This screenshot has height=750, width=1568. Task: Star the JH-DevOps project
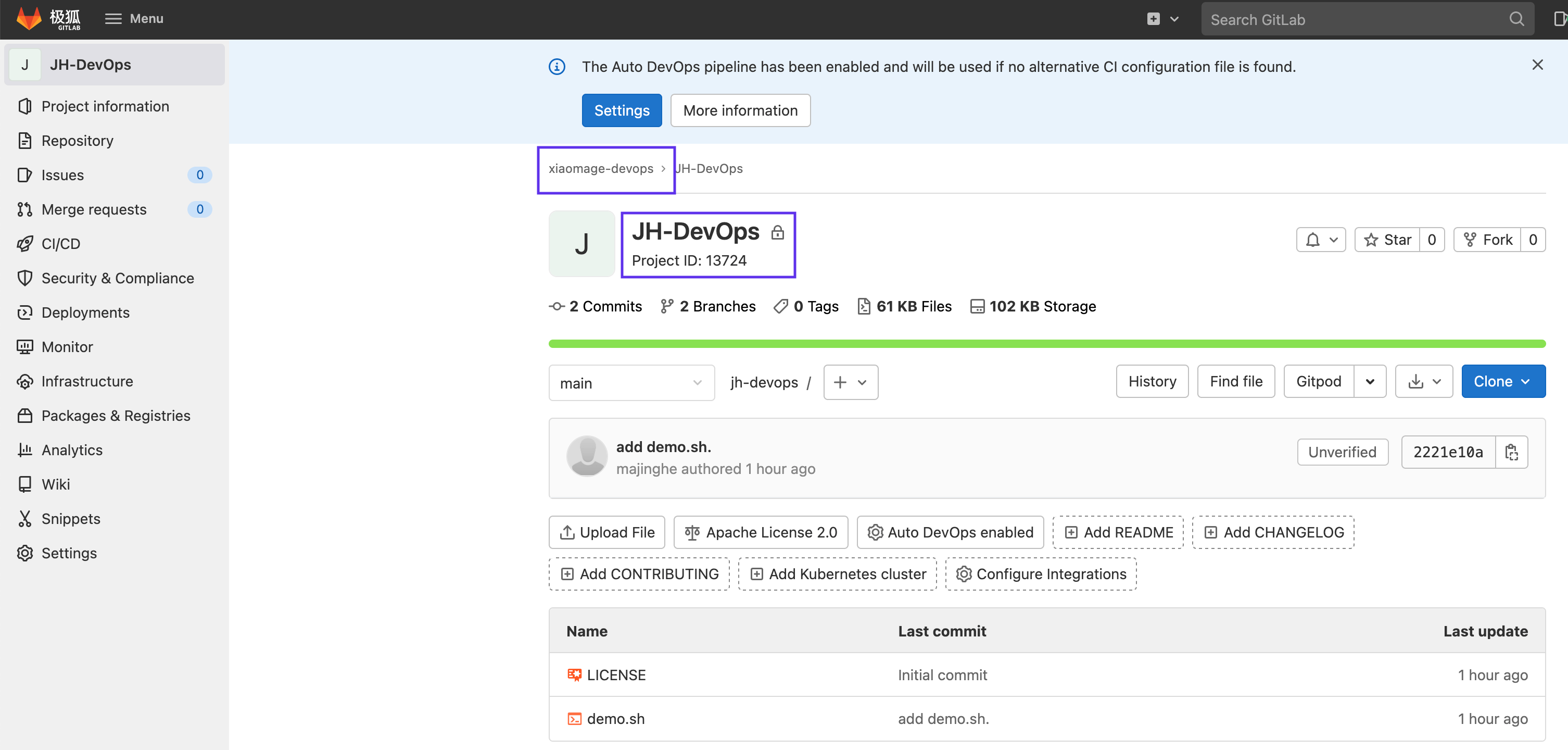(1387, 240)
